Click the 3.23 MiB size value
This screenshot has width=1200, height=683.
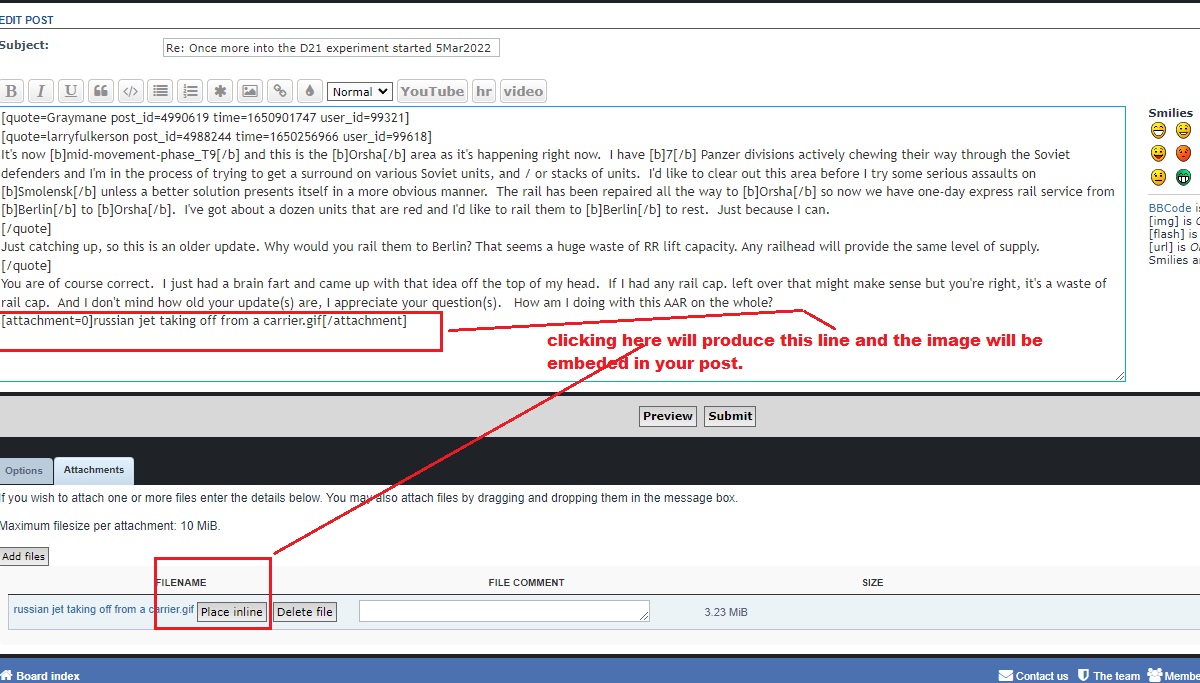(x=726, y=612)
